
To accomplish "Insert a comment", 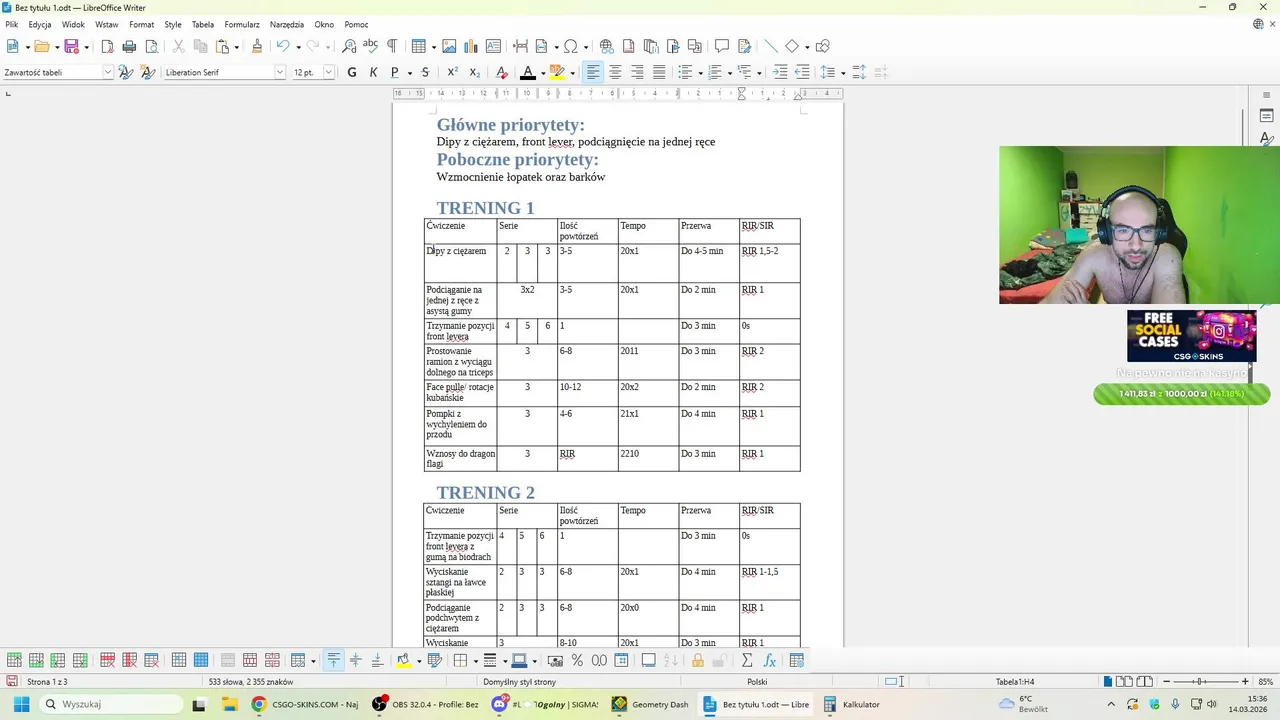I will point(721,46).
